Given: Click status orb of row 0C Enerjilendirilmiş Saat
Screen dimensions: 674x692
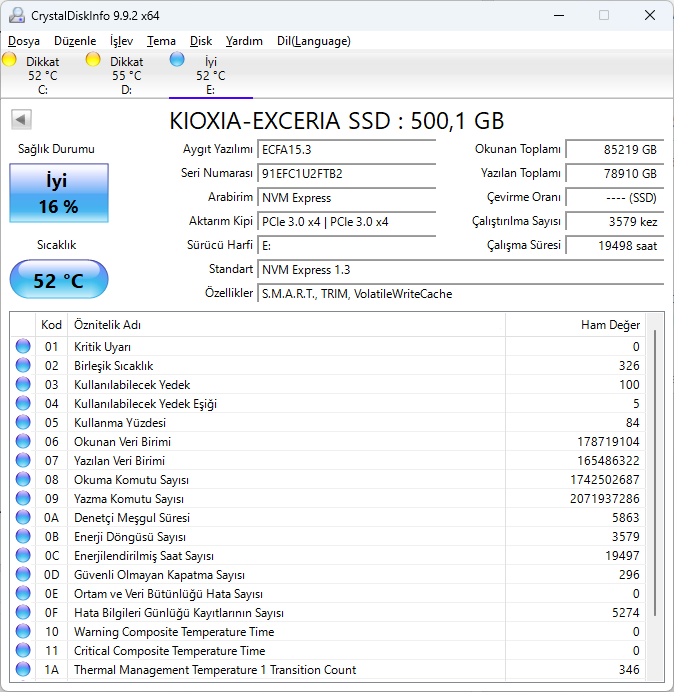Looking at the screenshot, I should click(23, 555).
